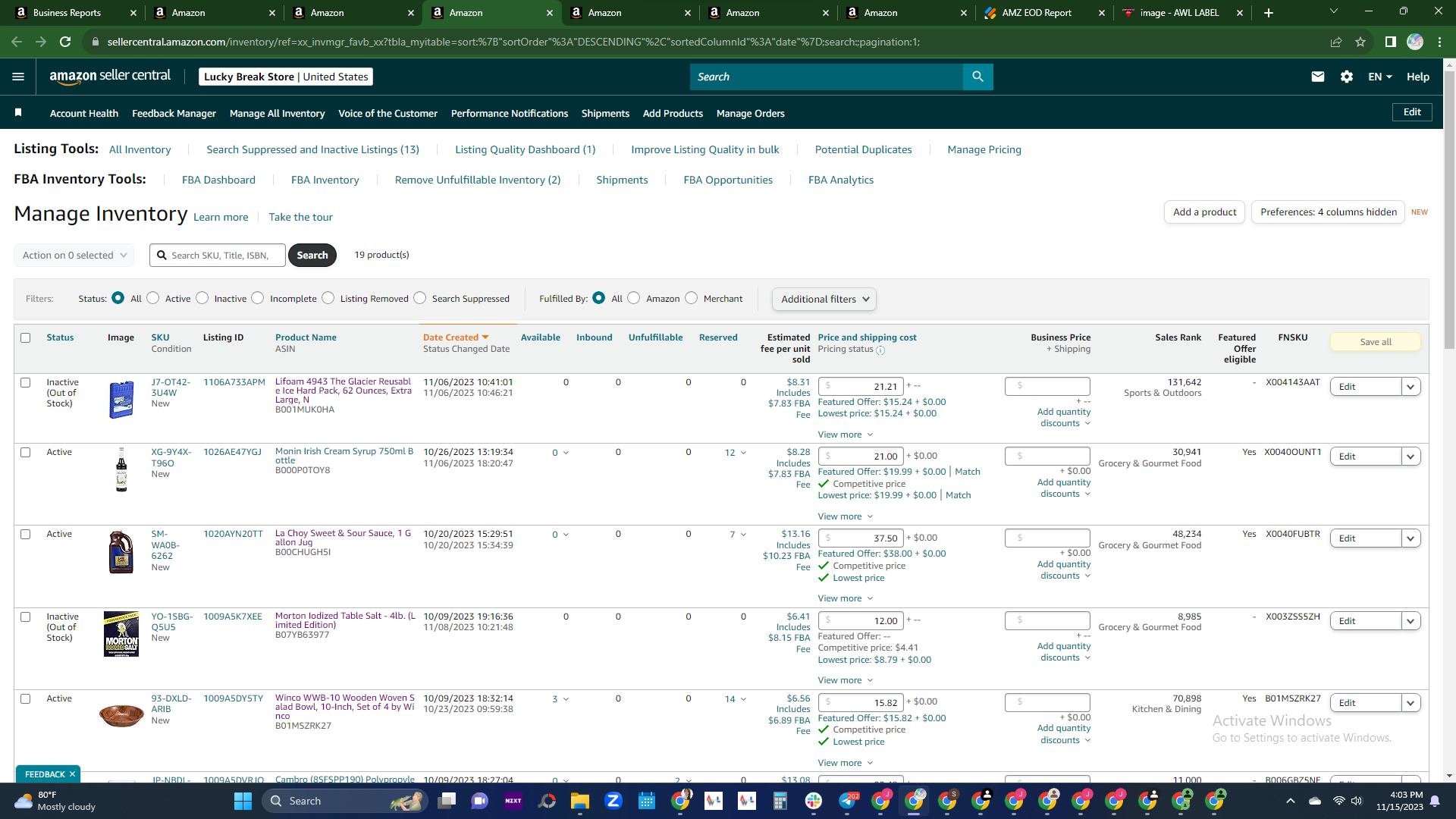
Task: Open Performance Notifications menu item
Action: 510,113
